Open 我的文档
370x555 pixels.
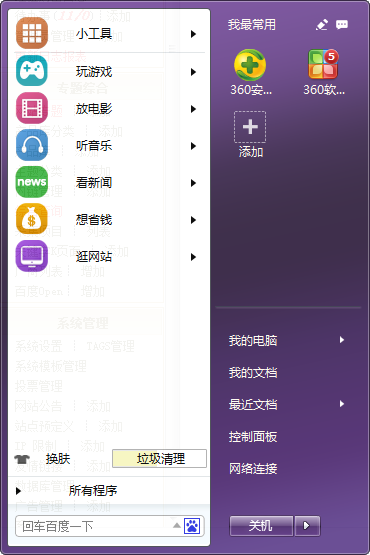click(x=253, y=373)
